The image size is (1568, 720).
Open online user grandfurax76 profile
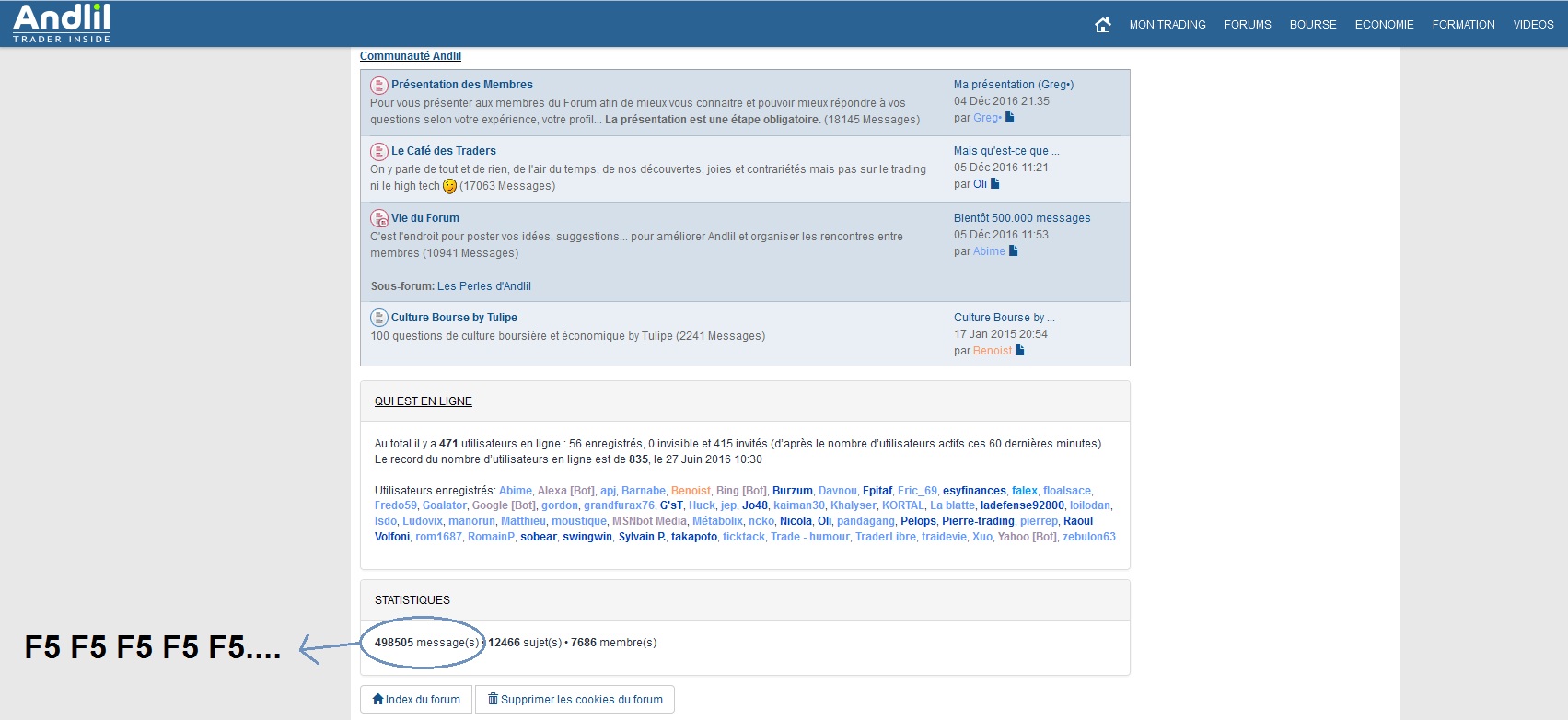619,505
